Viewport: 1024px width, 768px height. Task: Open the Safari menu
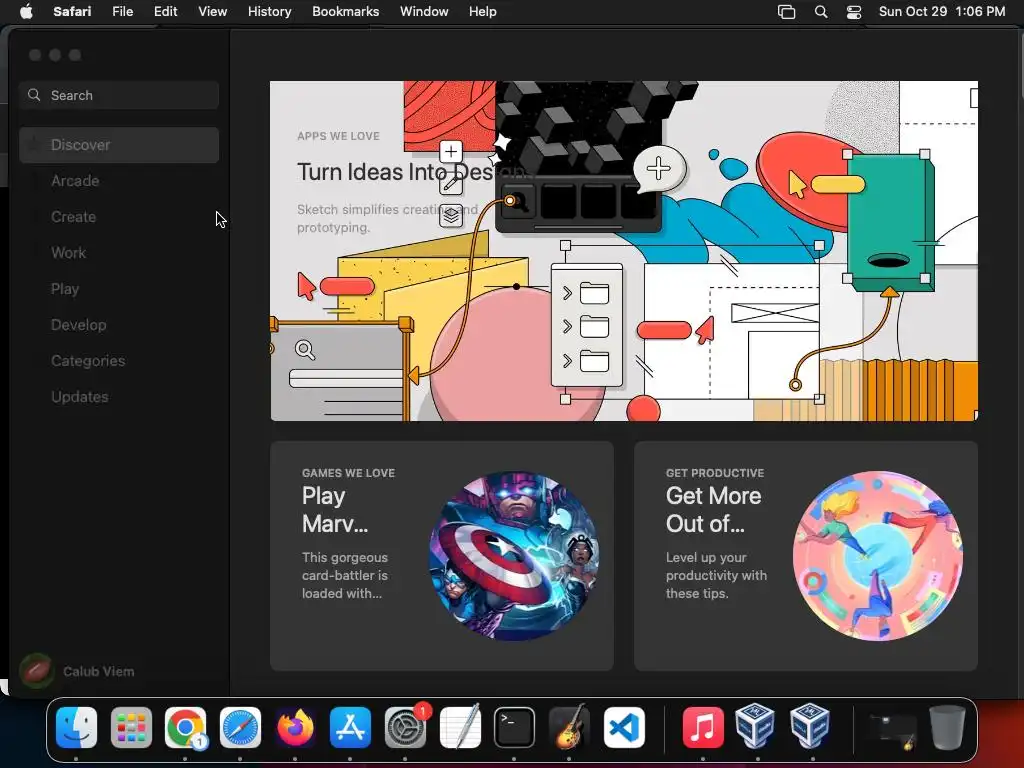[x=72, y=11]
